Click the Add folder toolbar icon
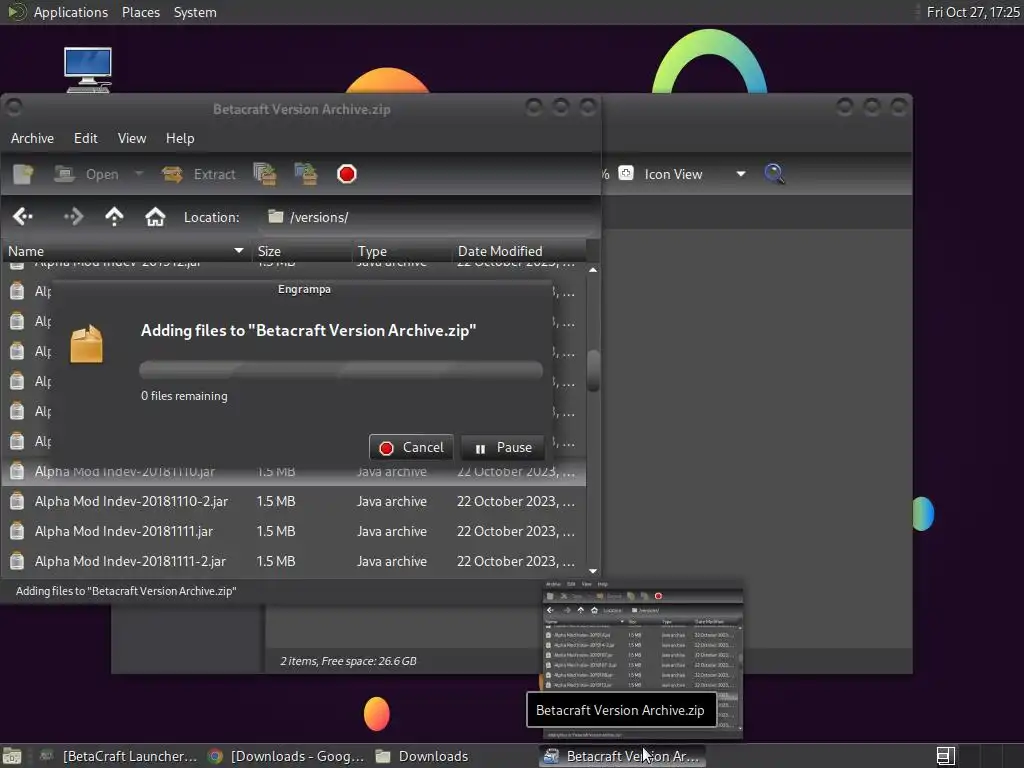 click(x=306, y=174)
